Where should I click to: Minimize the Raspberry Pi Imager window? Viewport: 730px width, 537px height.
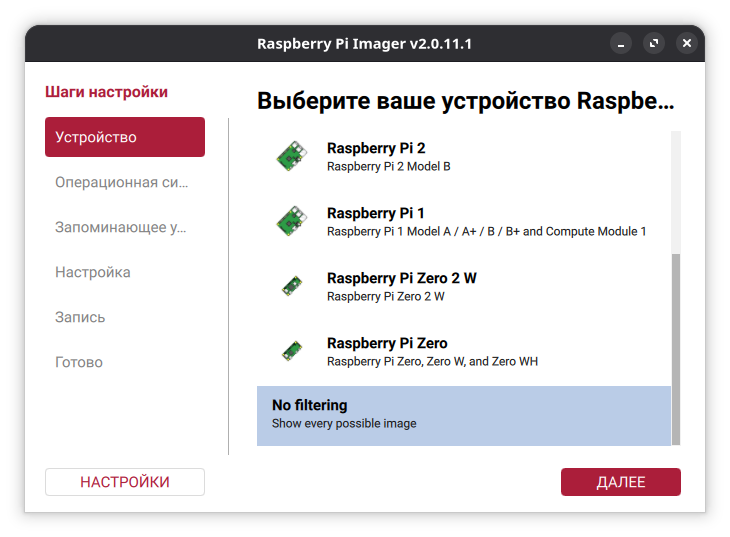pyautogui.click(x=621, y=43)
